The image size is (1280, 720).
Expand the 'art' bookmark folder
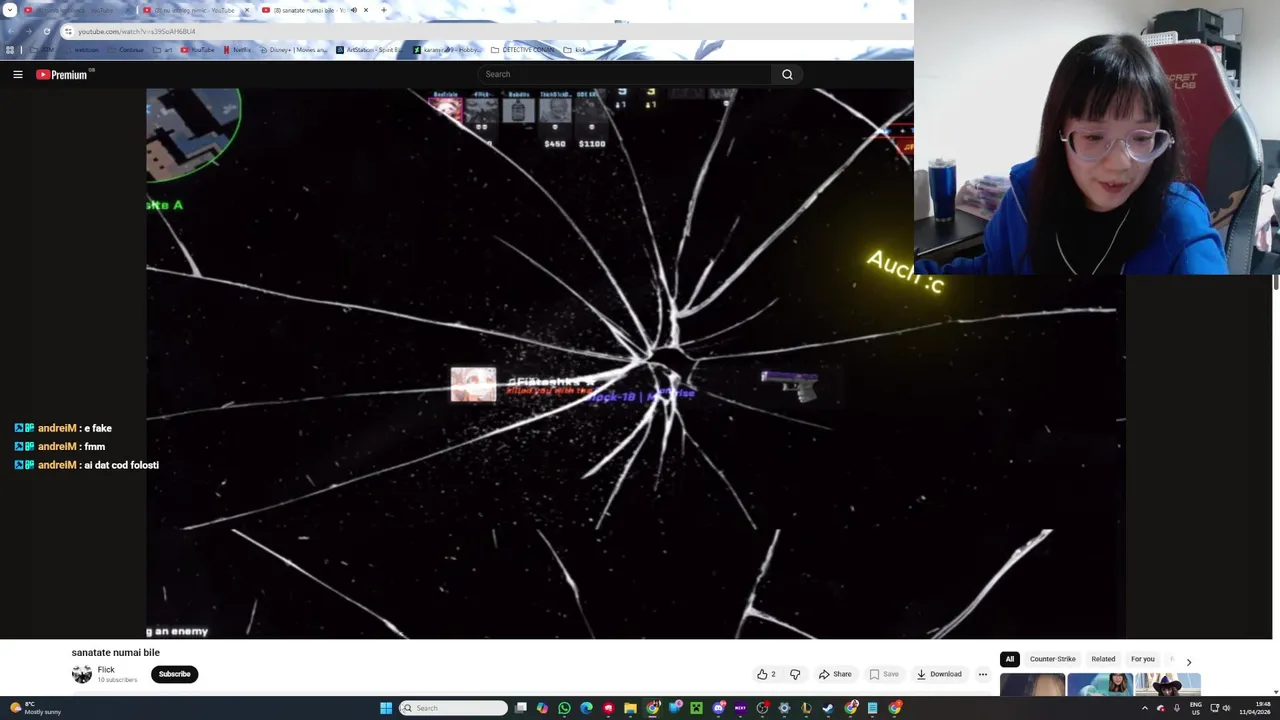tap(162, 50)
